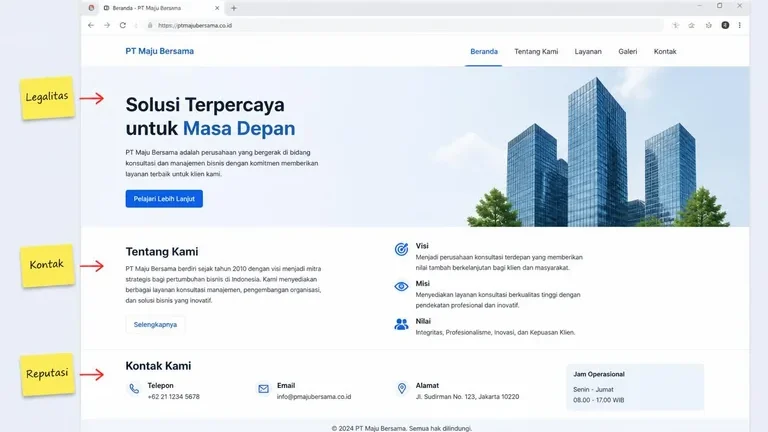The width and height of the screenshot is (768, 432).
Task: Click the Visi target icon
Action: pos(401,249)
